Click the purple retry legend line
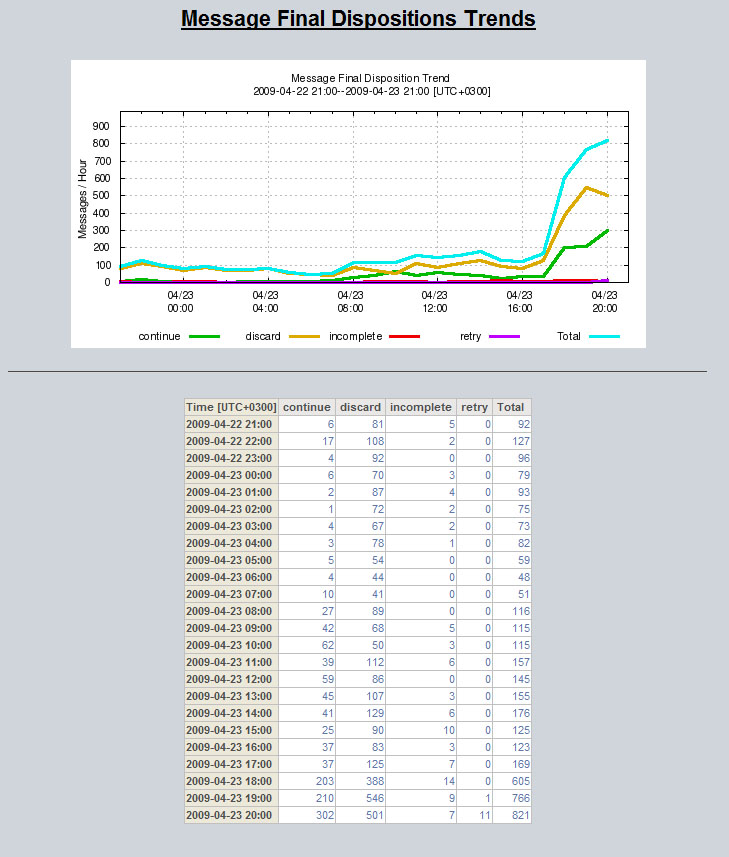729x857 pixels. point(505,337)
